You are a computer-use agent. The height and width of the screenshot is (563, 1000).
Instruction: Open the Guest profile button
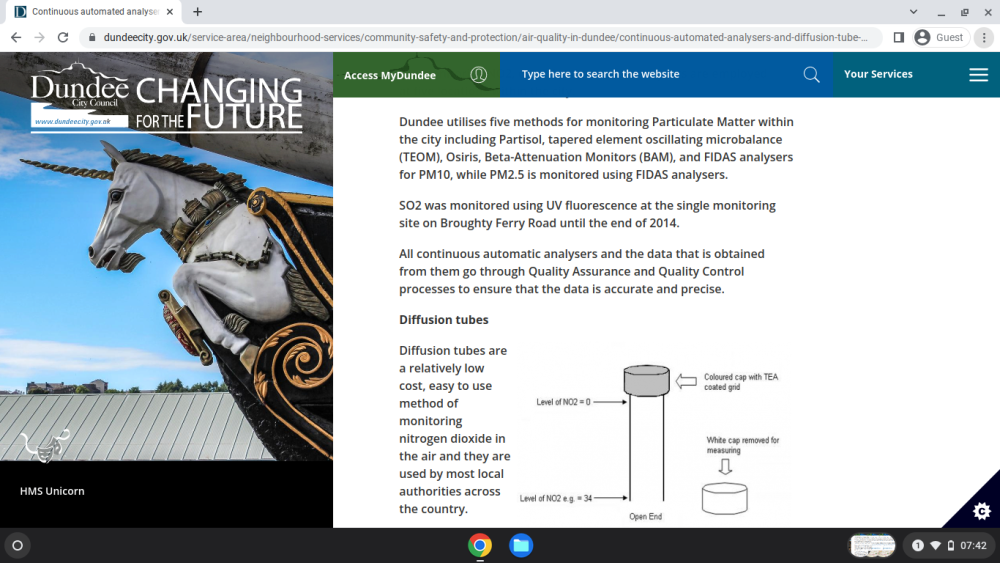tap(941, 38)
